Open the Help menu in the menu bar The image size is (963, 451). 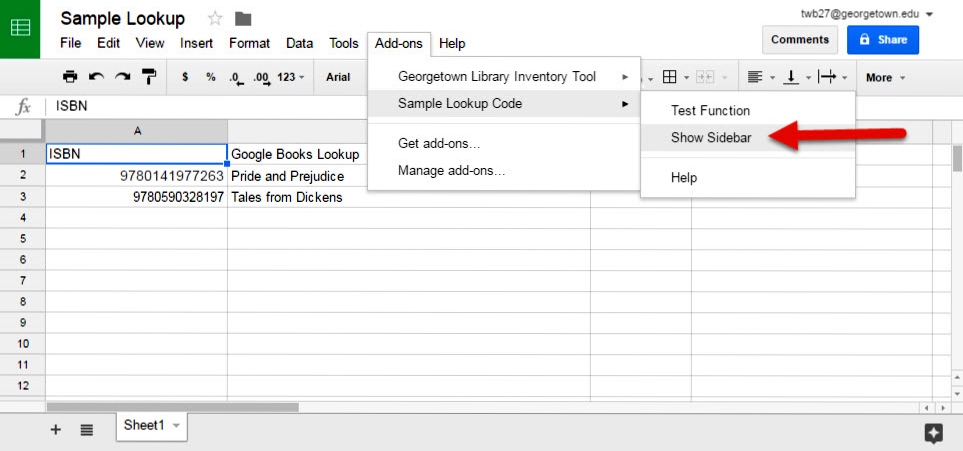[x=452, y=43]
